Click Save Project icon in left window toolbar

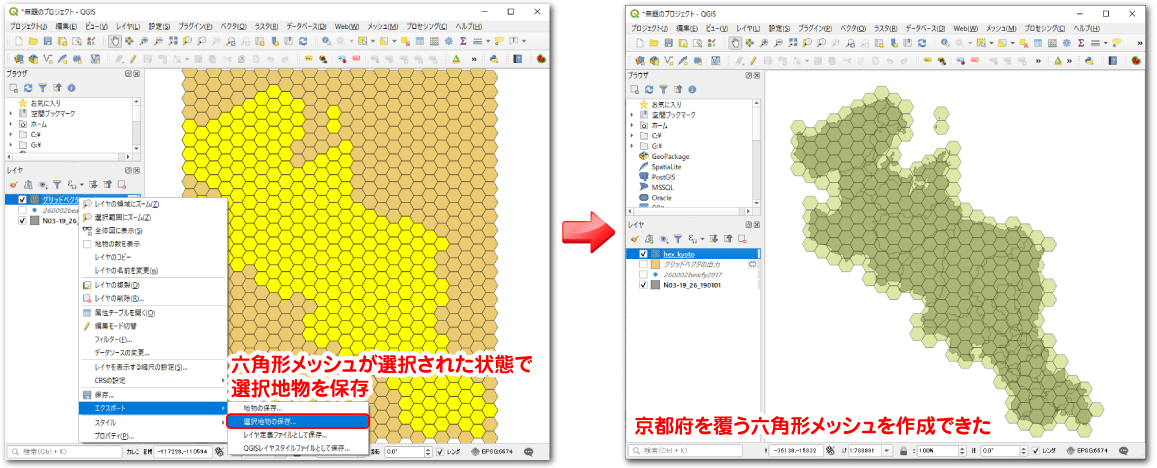[47, 41]
